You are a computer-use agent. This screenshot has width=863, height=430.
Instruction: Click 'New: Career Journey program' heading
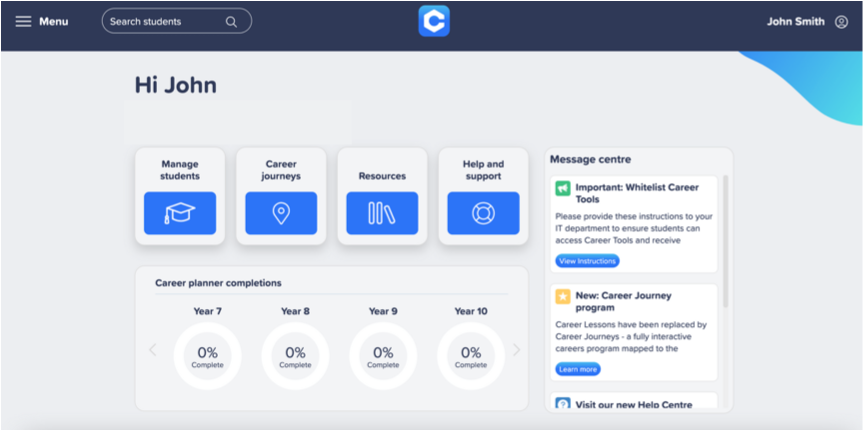[624, 302]
